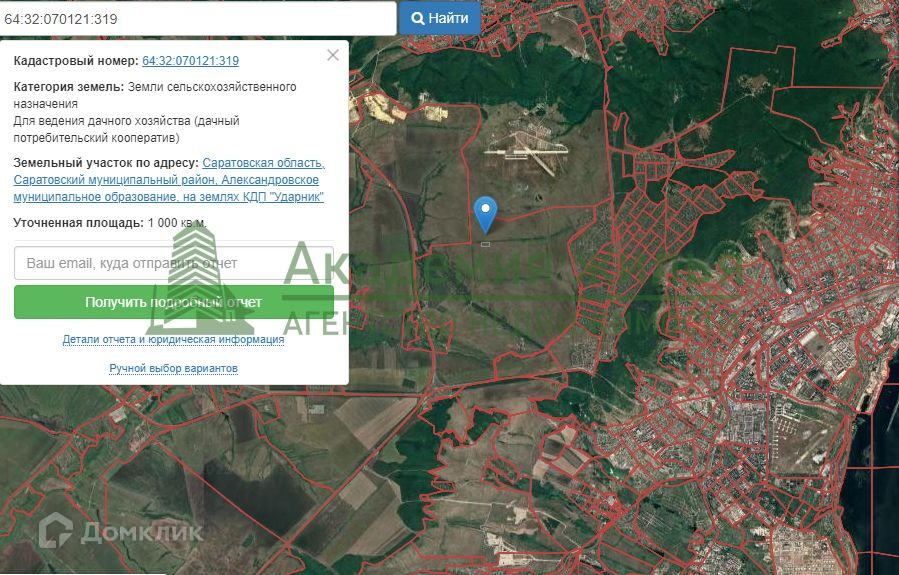The width and height of the screenshot is (899, 575).
Task: Open cadastral number link 64:32:070121:319
Action: (190, 61)
